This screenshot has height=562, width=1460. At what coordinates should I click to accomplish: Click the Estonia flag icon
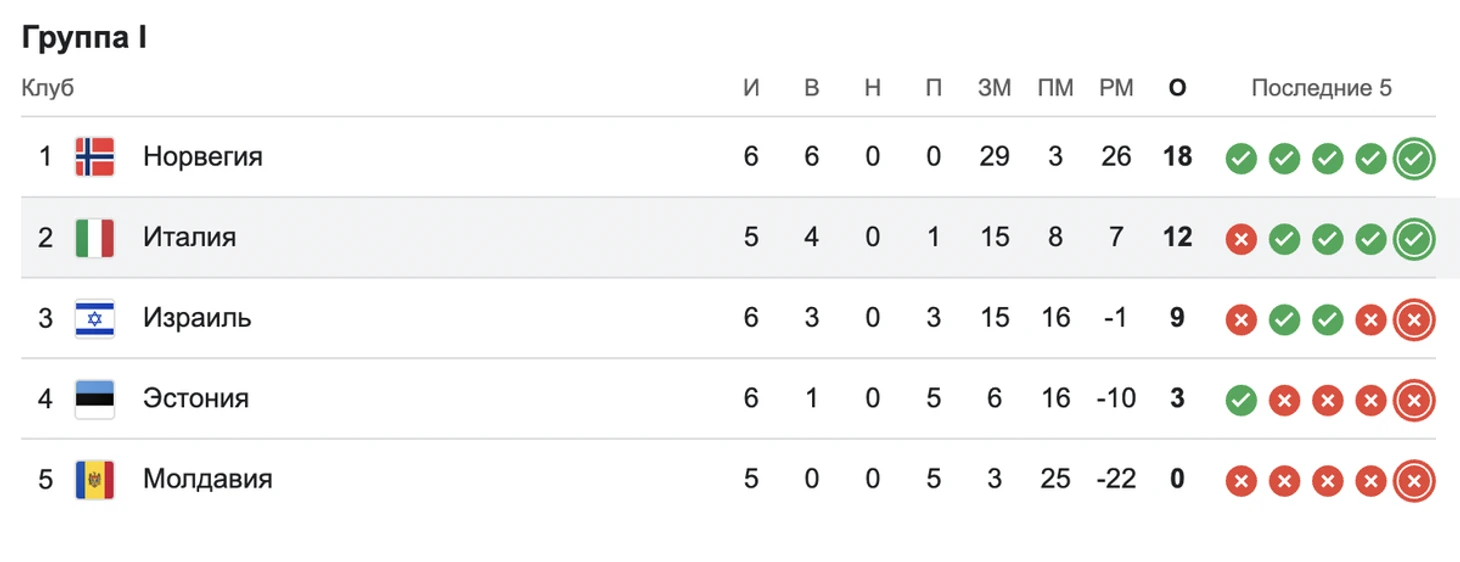point(95,399)
